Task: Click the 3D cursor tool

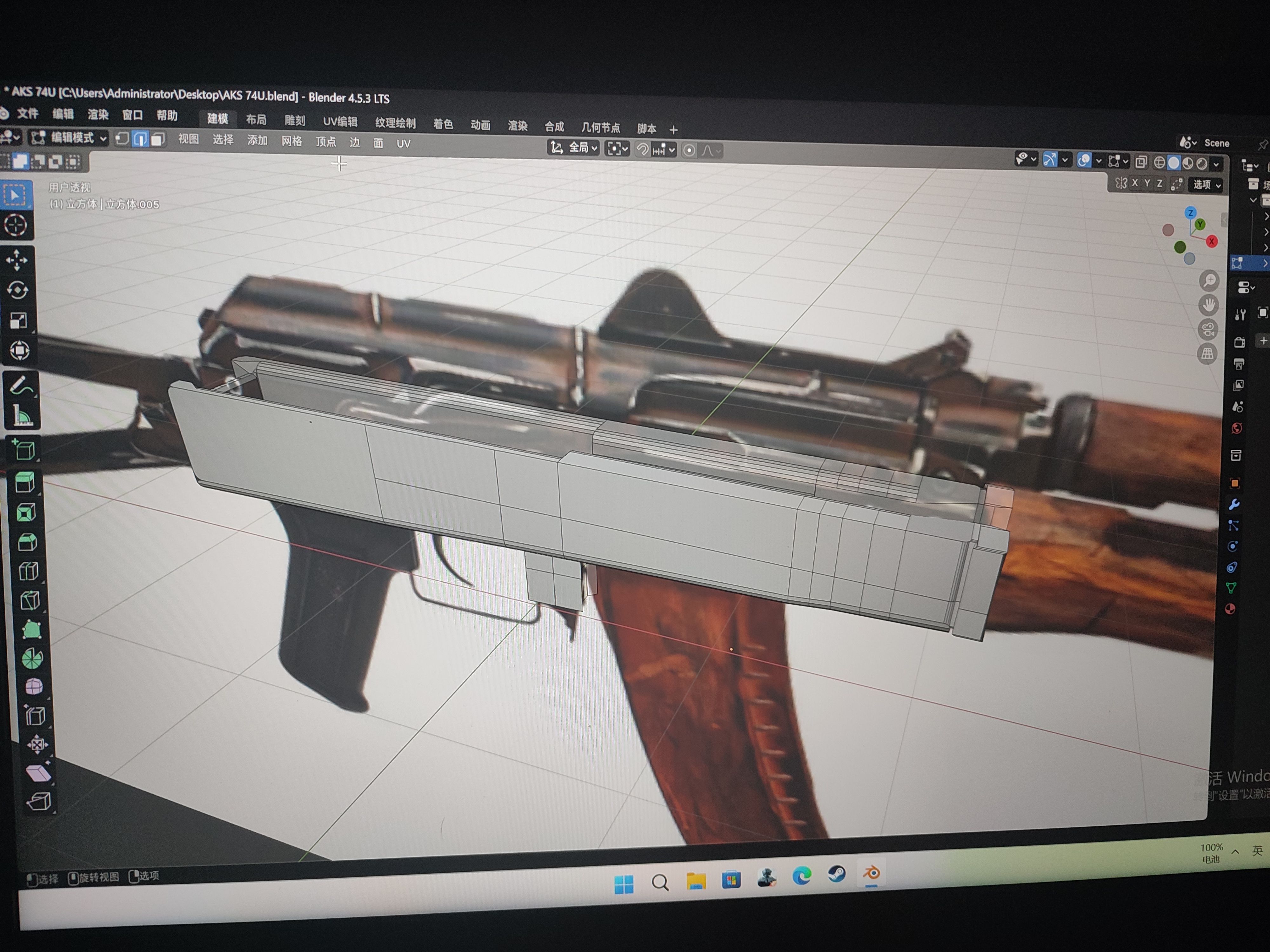Action: tap(16, 225)
